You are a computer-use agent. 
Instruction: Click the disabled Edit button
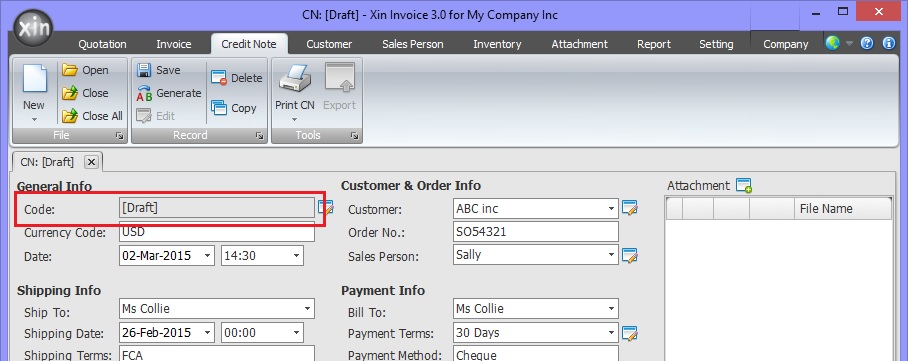pyautogui.click(x=155, y=116)
